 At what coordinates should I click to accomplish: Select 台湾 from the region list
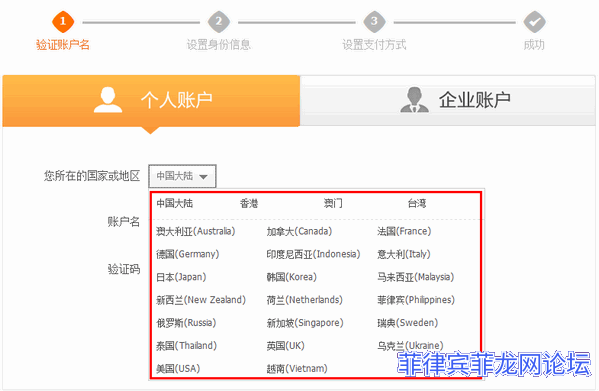point(417,204)
